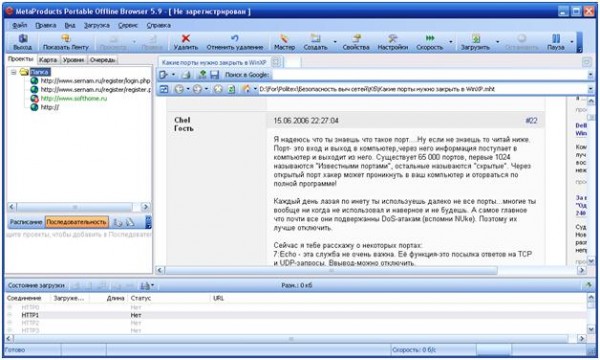Open the dropdown arrow next to Загрузить
600x360 pixels.
pos(497,42)
